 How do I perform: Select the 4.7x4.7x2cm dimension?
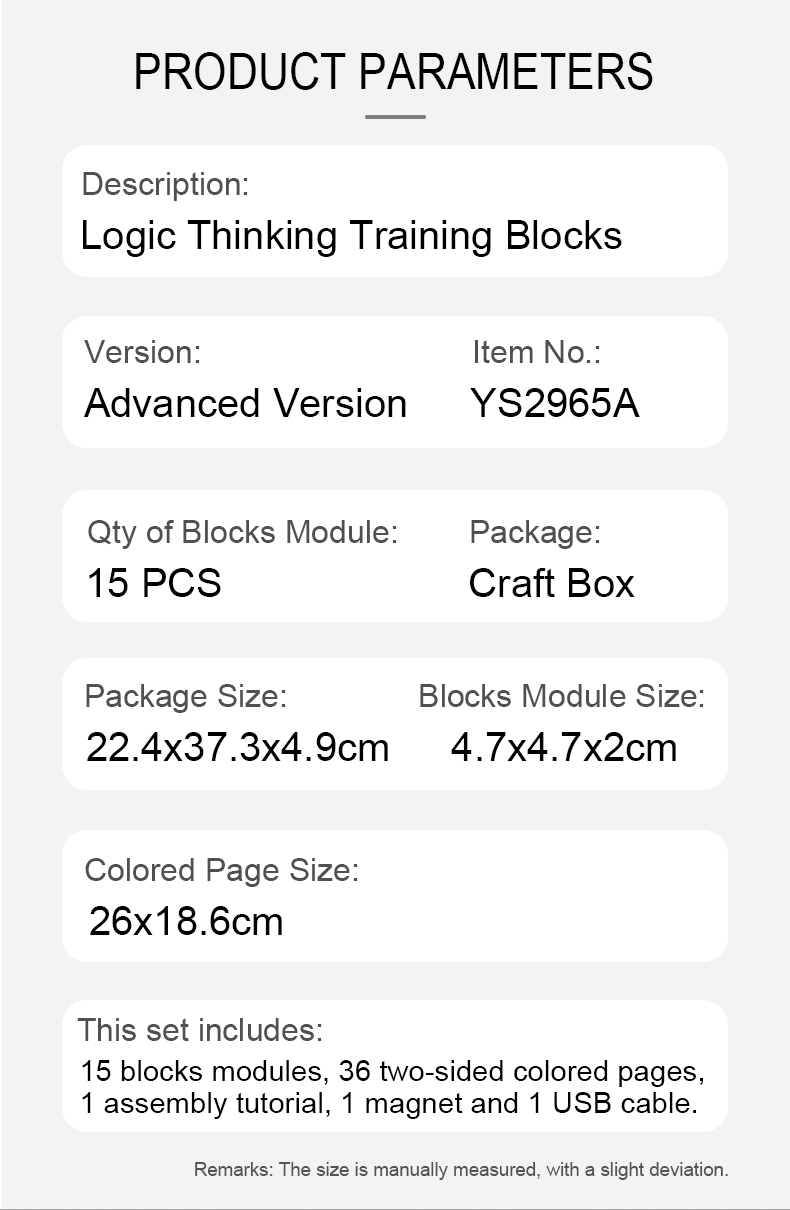(564, 747)
